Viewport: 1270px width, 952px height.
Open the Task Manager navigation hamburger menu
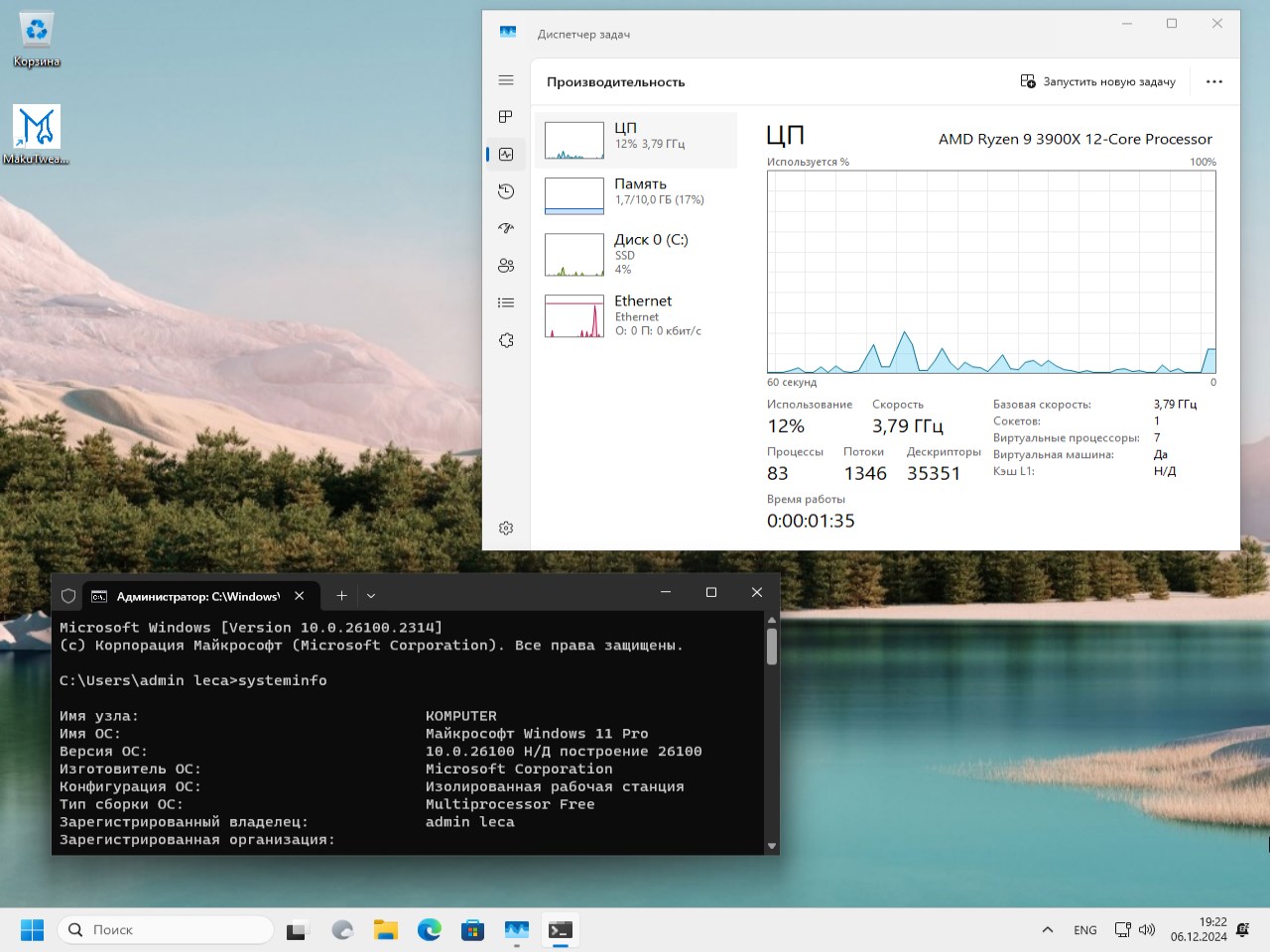pos(506,80)
